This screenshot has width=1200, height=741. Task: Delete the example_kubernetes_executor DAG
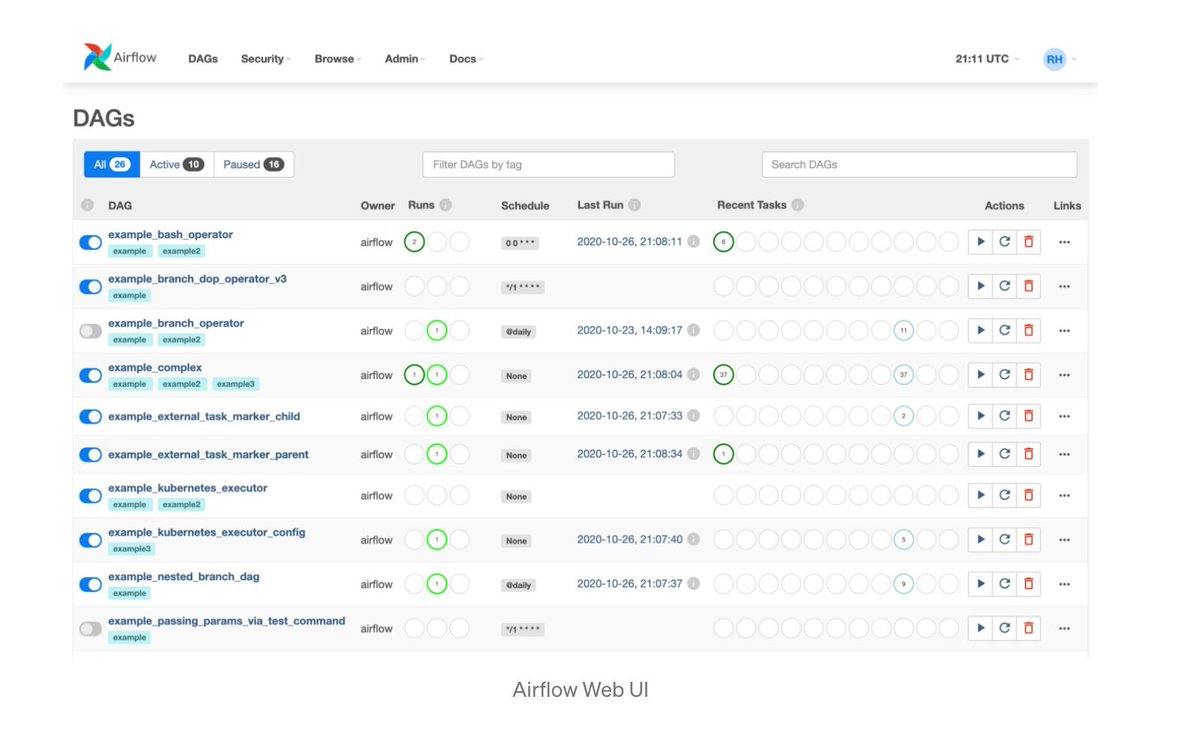pyautogui.click(x=1028, y=496)
